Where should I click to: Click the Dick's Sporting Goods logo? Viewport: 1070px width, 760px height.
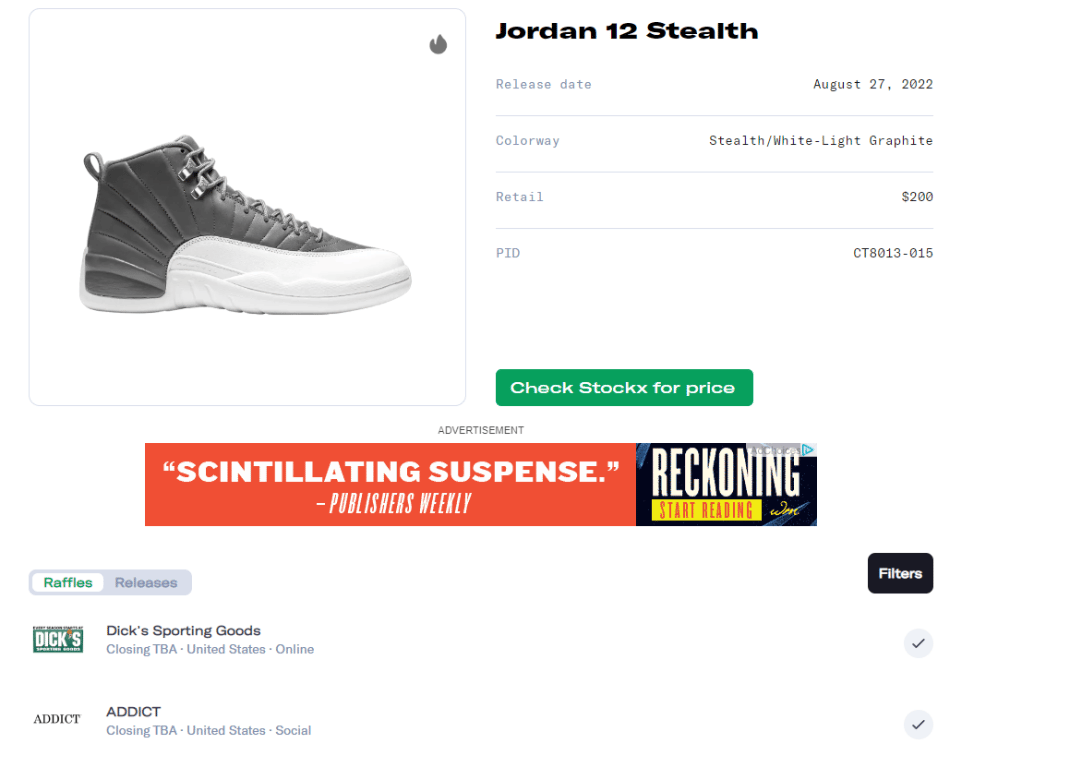click(x=58, y=639)
